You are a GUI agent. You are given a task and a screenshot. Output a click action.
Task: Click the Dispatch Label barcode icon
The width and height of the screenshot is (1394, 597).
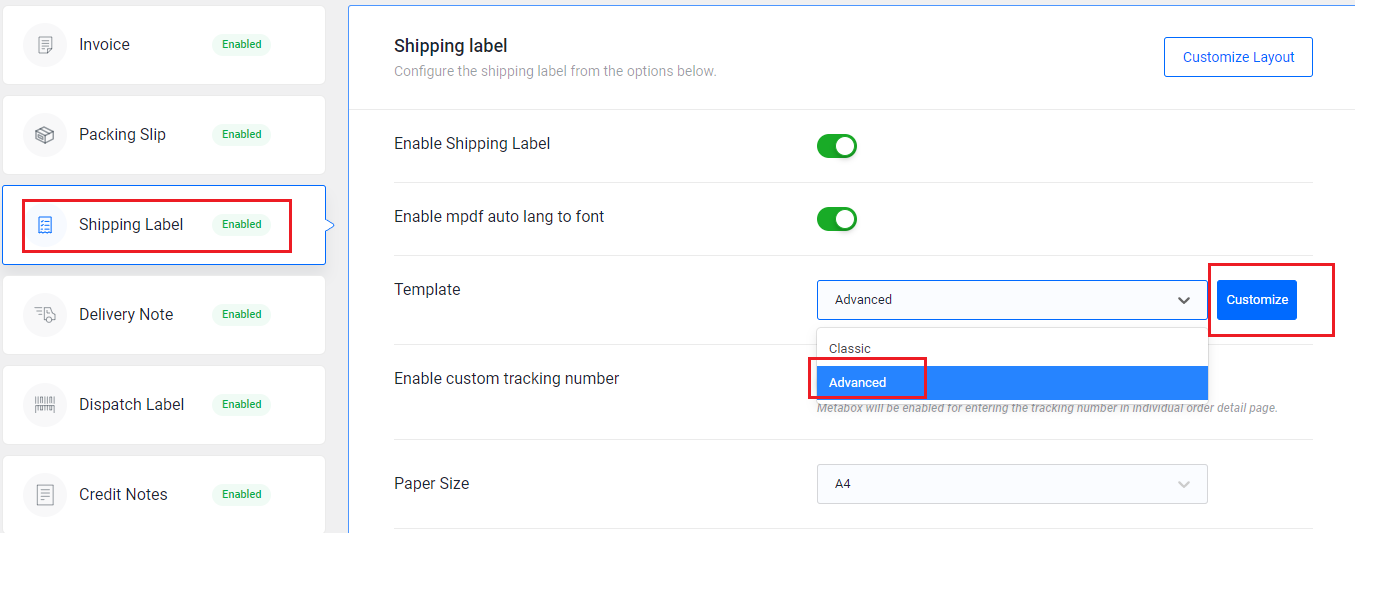[45, 405]
